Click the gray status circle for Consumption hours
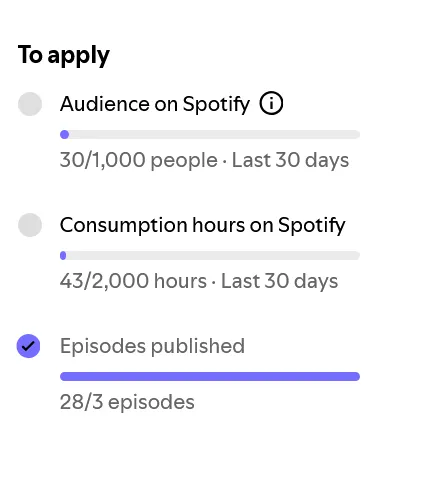 pyautogui.click(x=30, y=225)
